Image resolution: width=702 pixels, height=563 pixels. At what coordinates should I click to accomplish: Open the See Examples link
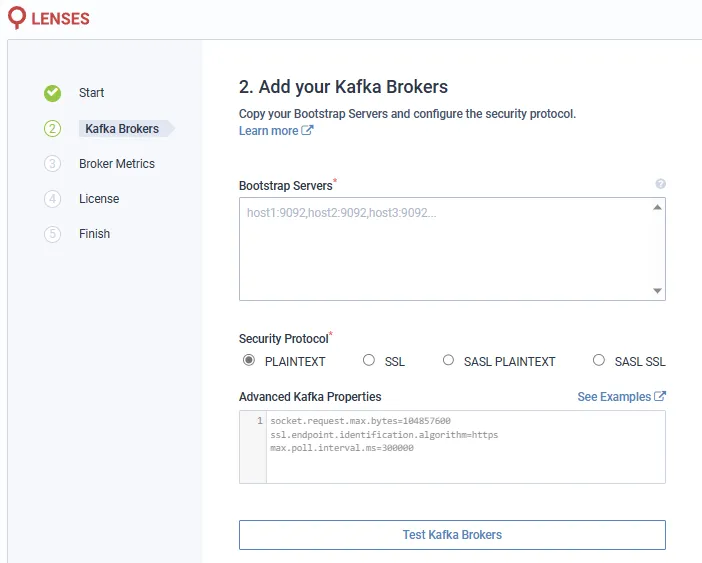pyautogui.click(x=614, y=397)
